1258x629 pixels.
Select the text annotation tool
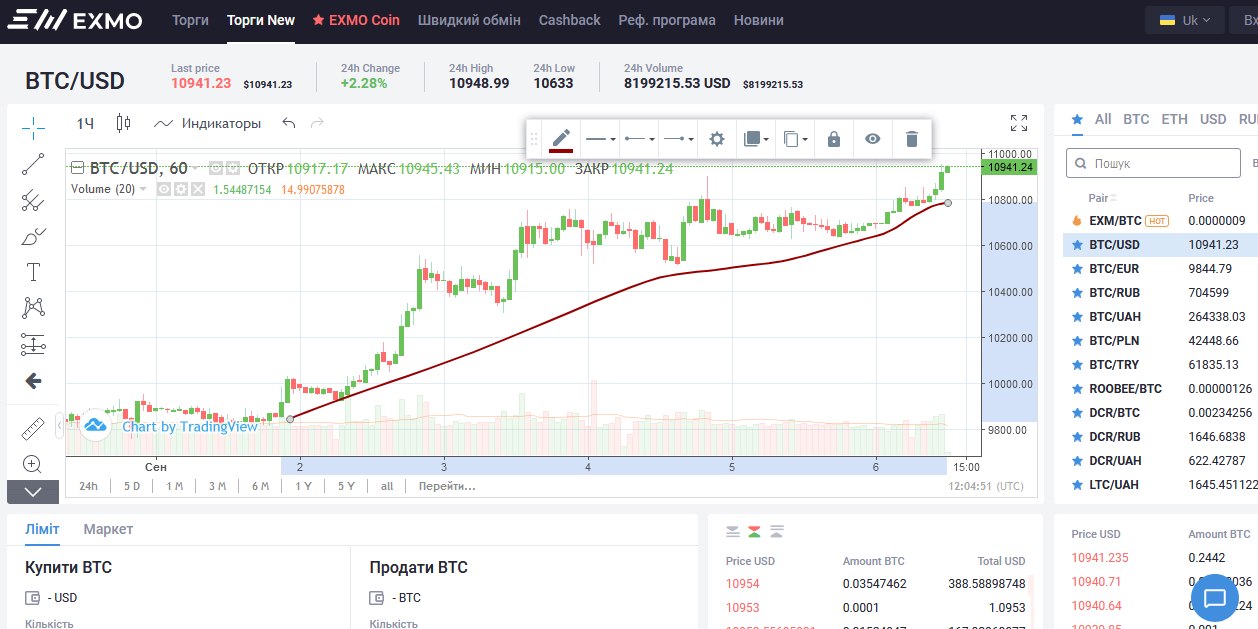click(33, 272)
